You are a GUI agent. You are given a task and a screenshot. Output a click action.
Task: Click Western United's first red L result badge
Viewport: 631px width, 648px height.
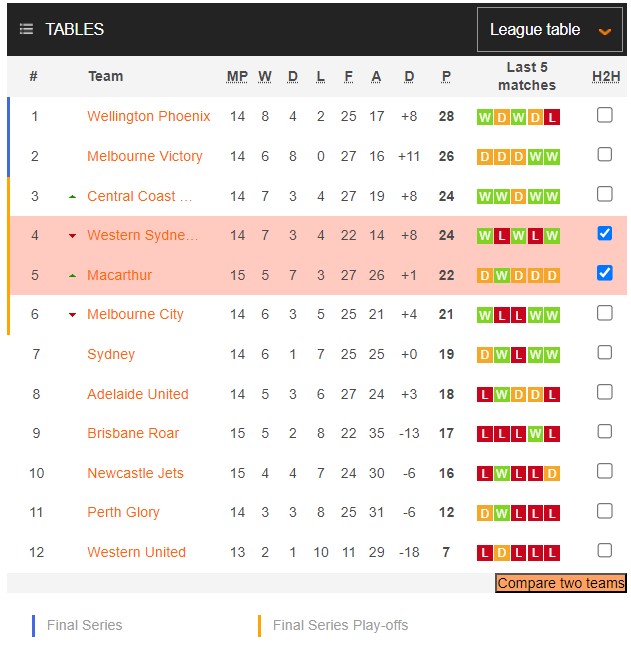pos(485,553)
